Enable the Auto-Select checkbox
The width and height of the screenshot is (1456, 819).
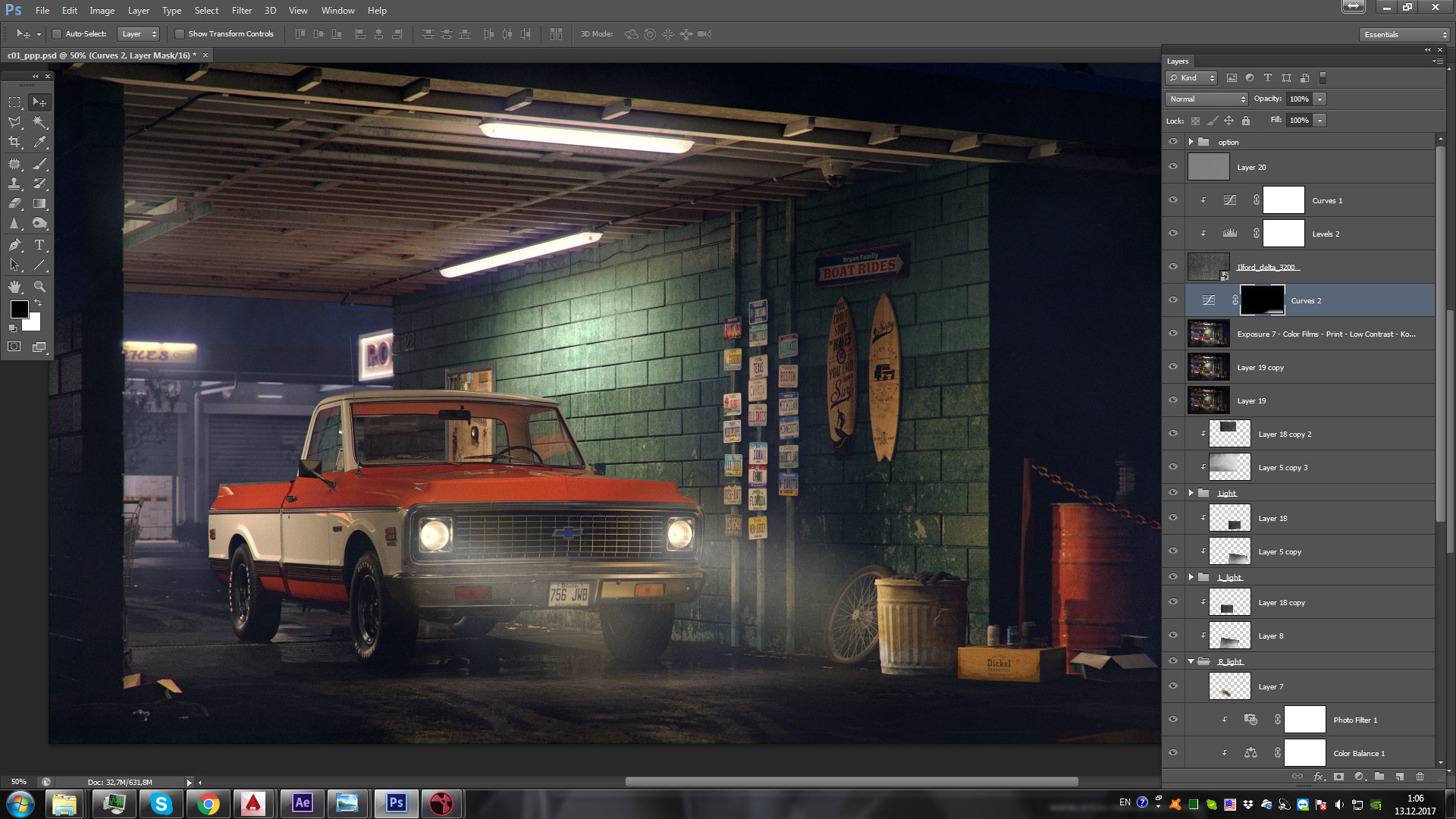click(x=57, y=34)
